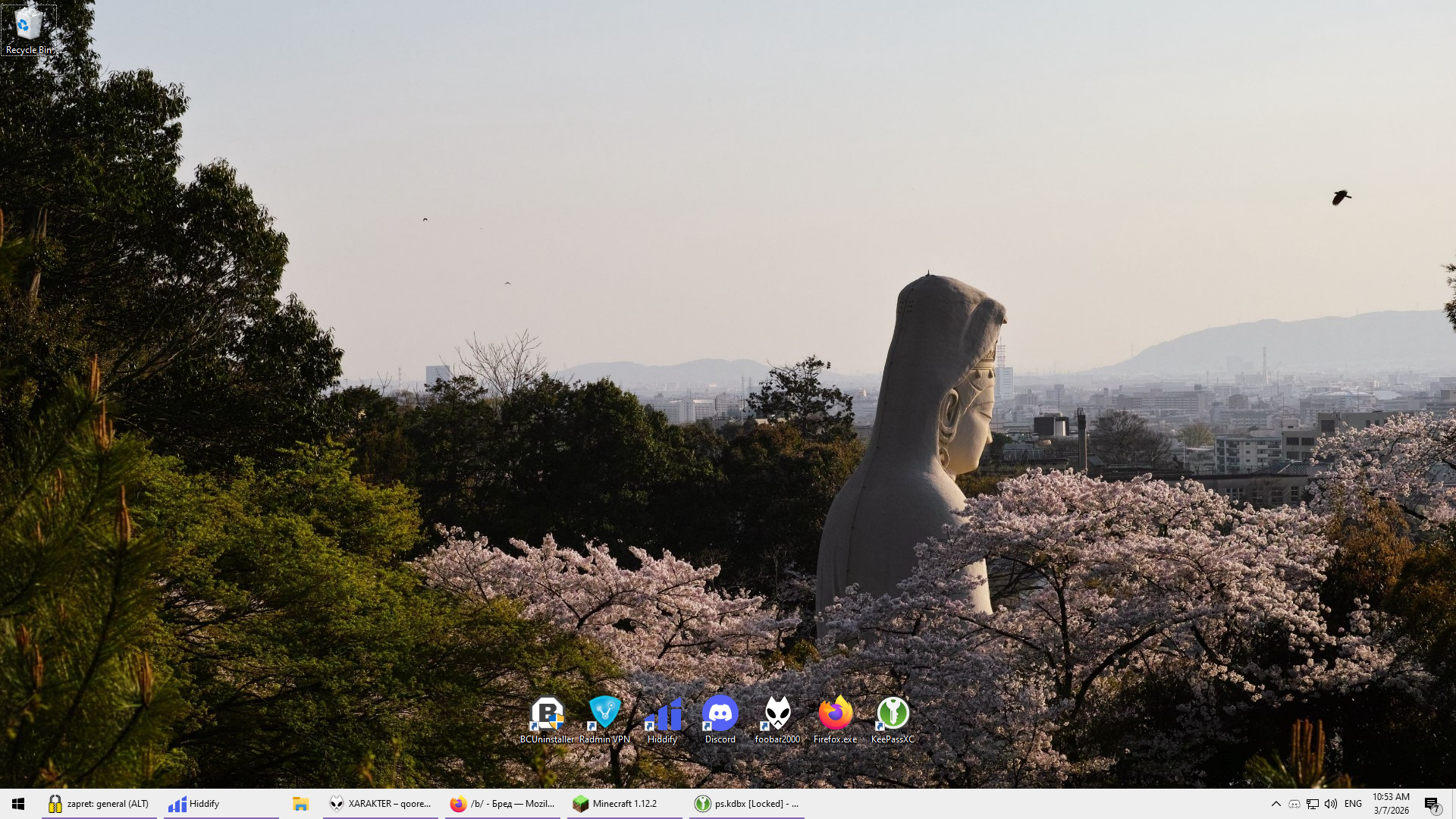Switch to Minecraft 1.12.2 taskbar window
The height and width of the screenshot is (819, 1456).
point(625,804)
